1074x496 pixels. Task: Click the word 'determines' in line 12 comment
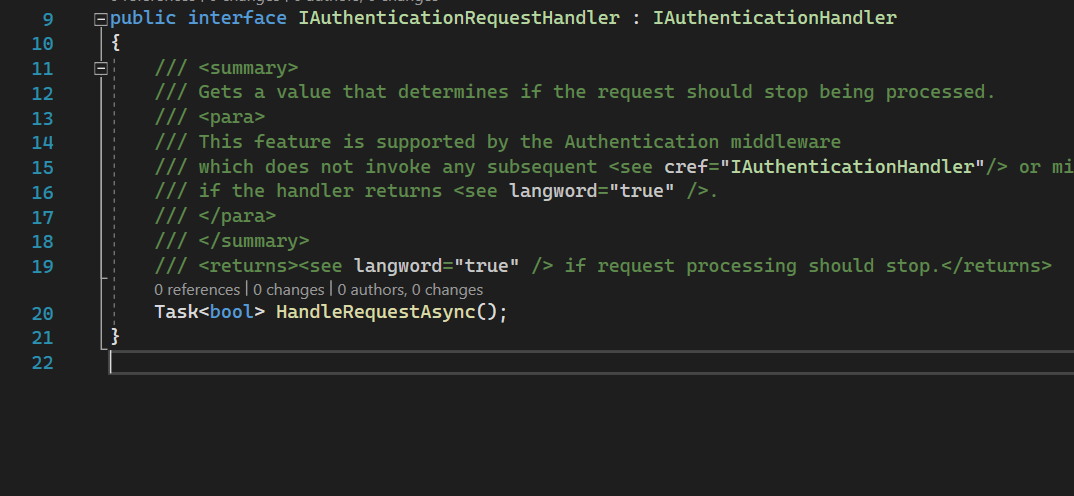point(453,92)
